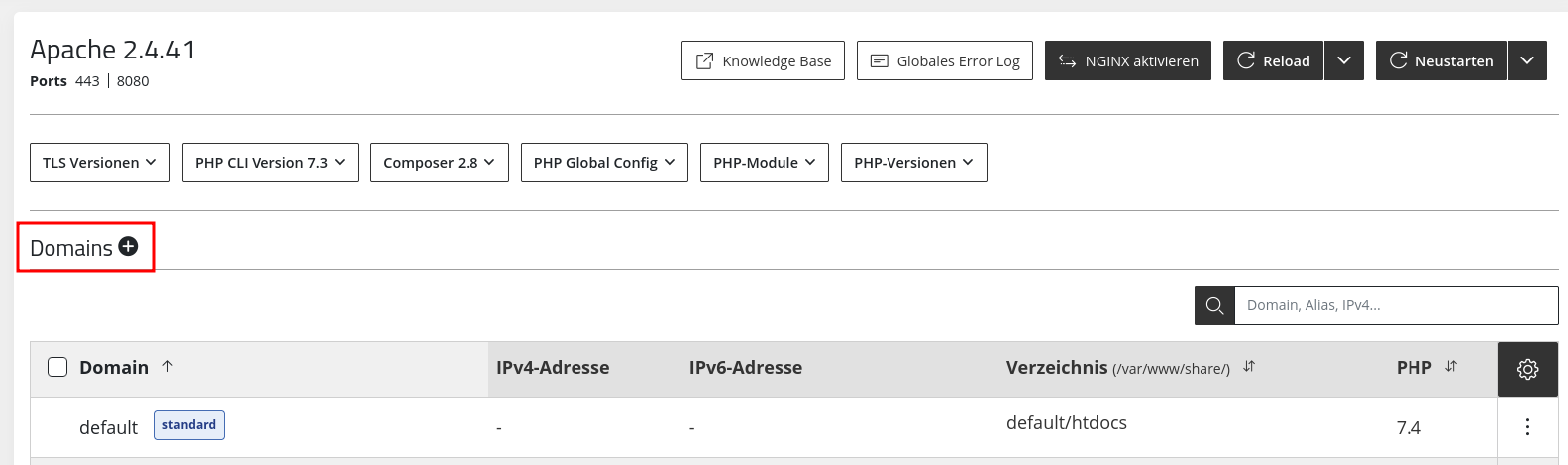
Task: Click the magnifier search icon
Action: (x=1214, y=305)
